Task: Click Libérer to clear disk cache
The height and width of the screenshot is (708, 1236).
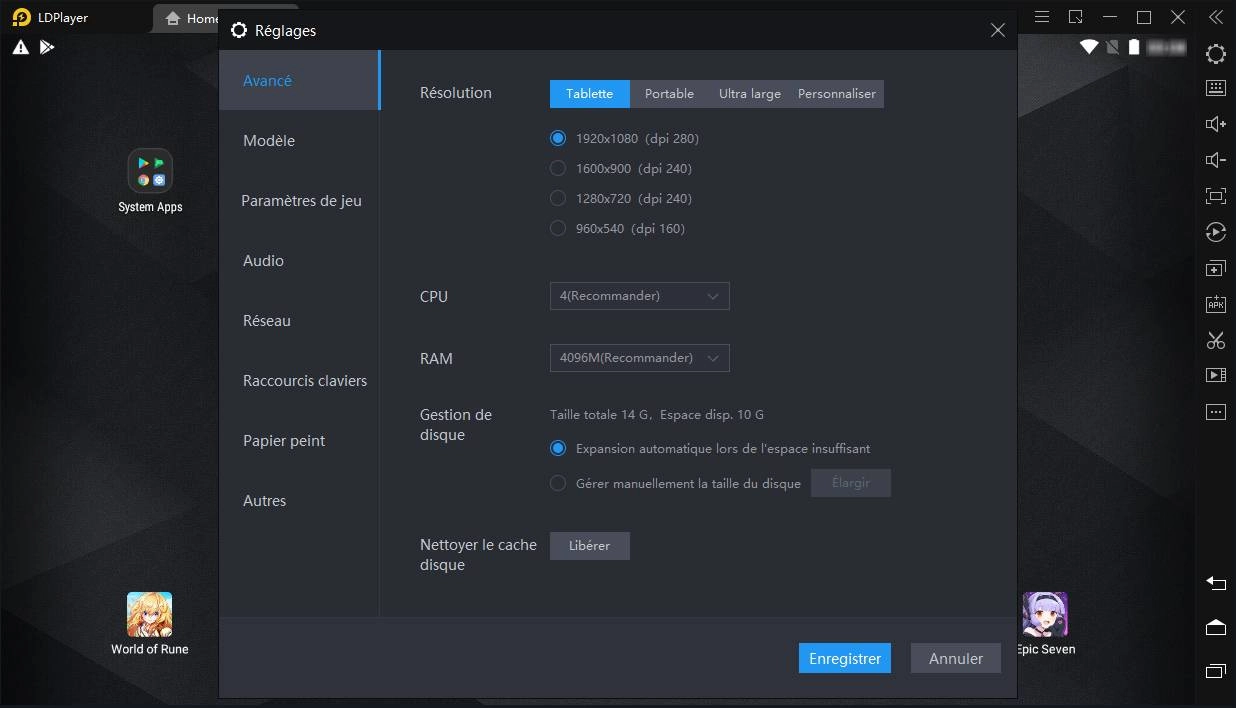Action: [589, 546]
